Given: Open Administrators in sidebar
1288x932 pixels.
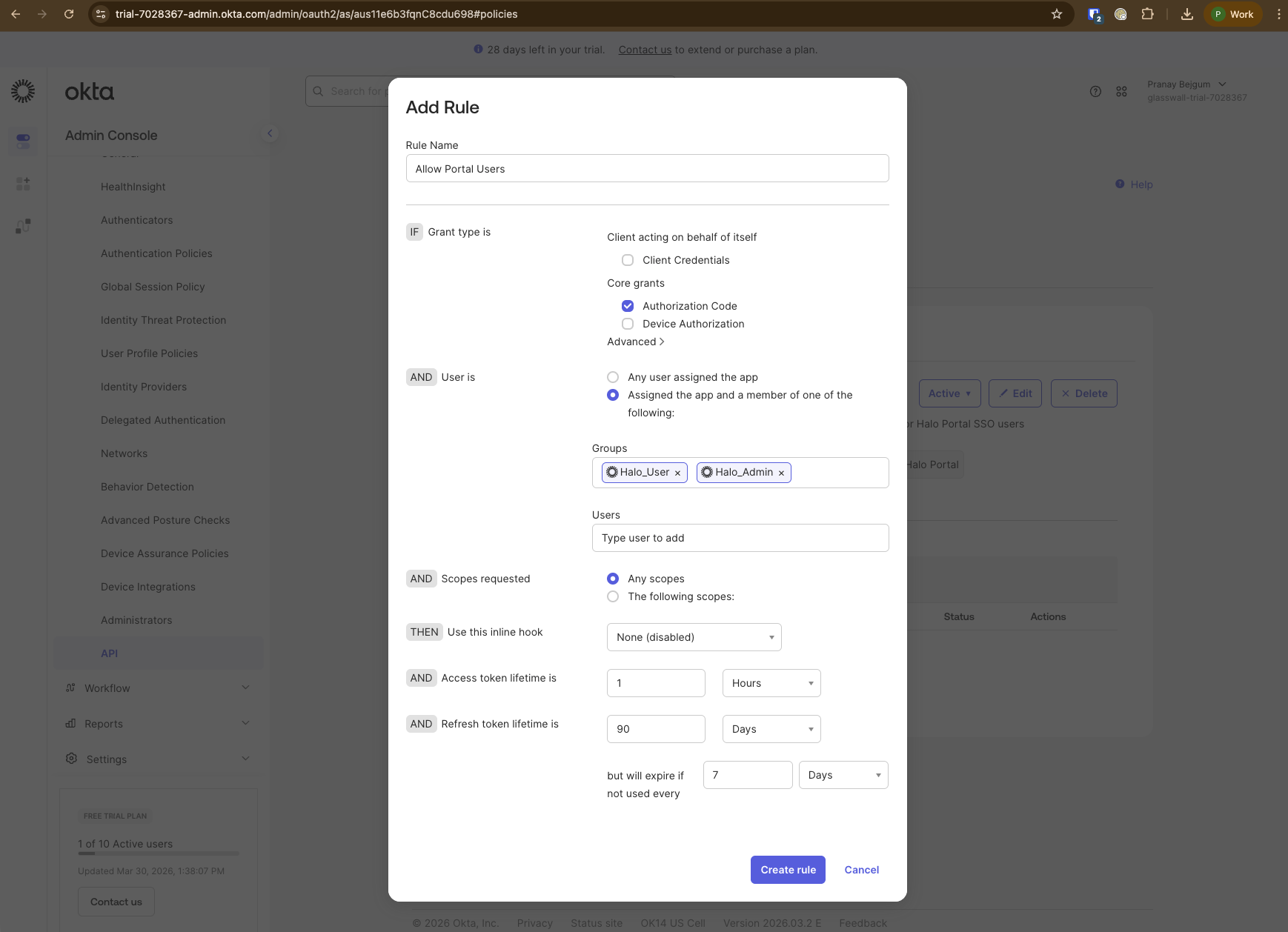Looking at the screenshot, I should pos(136,620).
